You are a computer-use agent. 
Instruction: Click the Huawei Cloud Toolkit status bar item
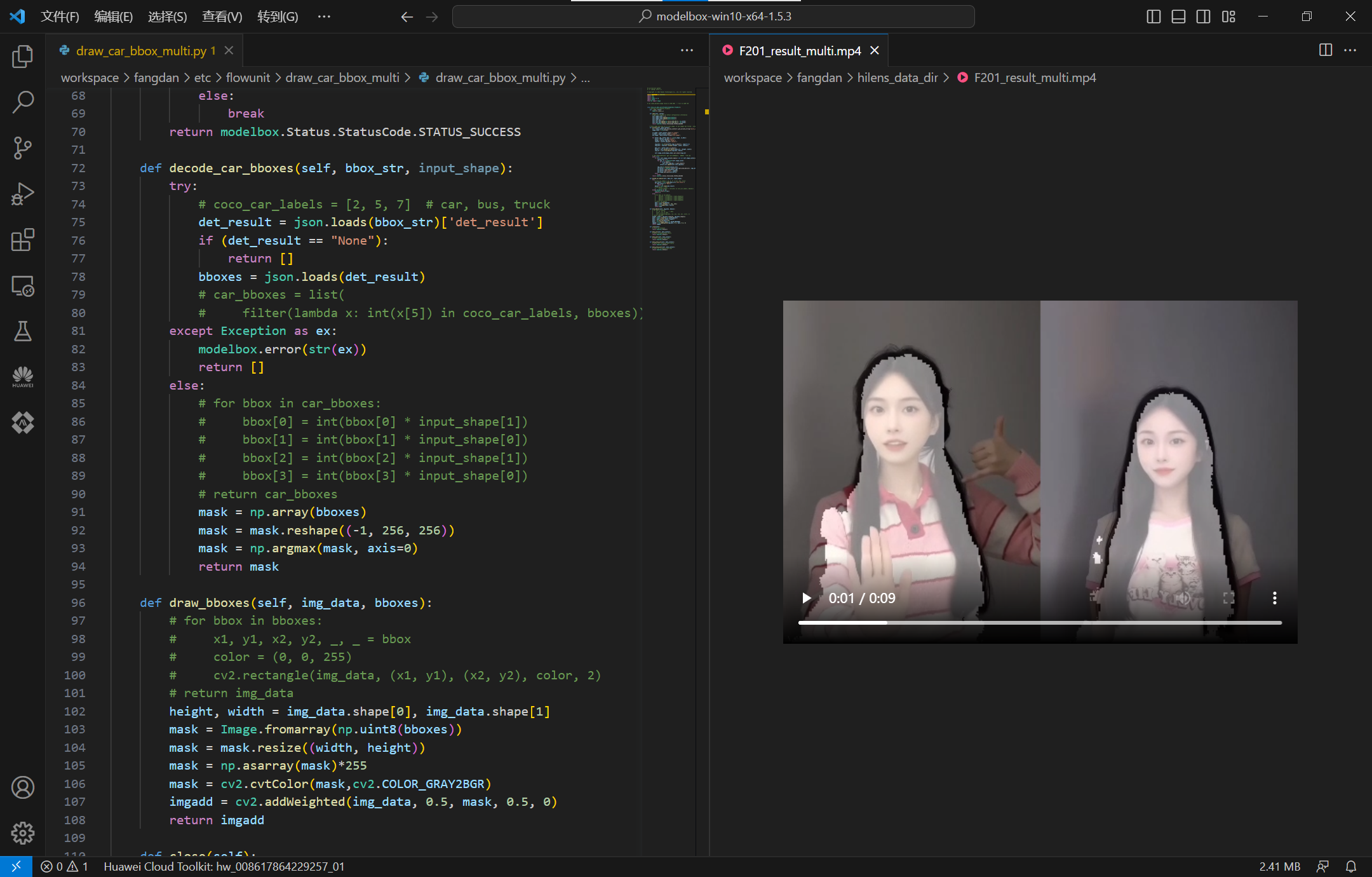[x=224, y=866]
